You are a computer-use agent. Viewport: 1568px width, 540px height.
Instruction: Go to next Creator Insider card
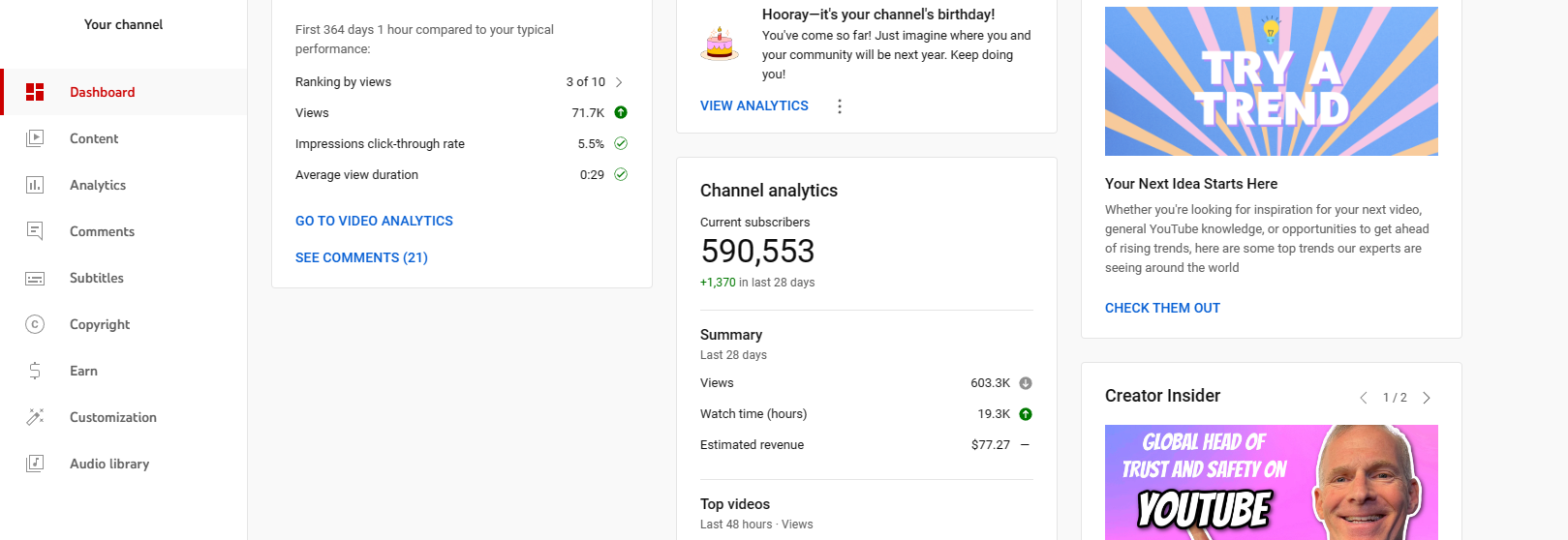(x=1427, y=398)
